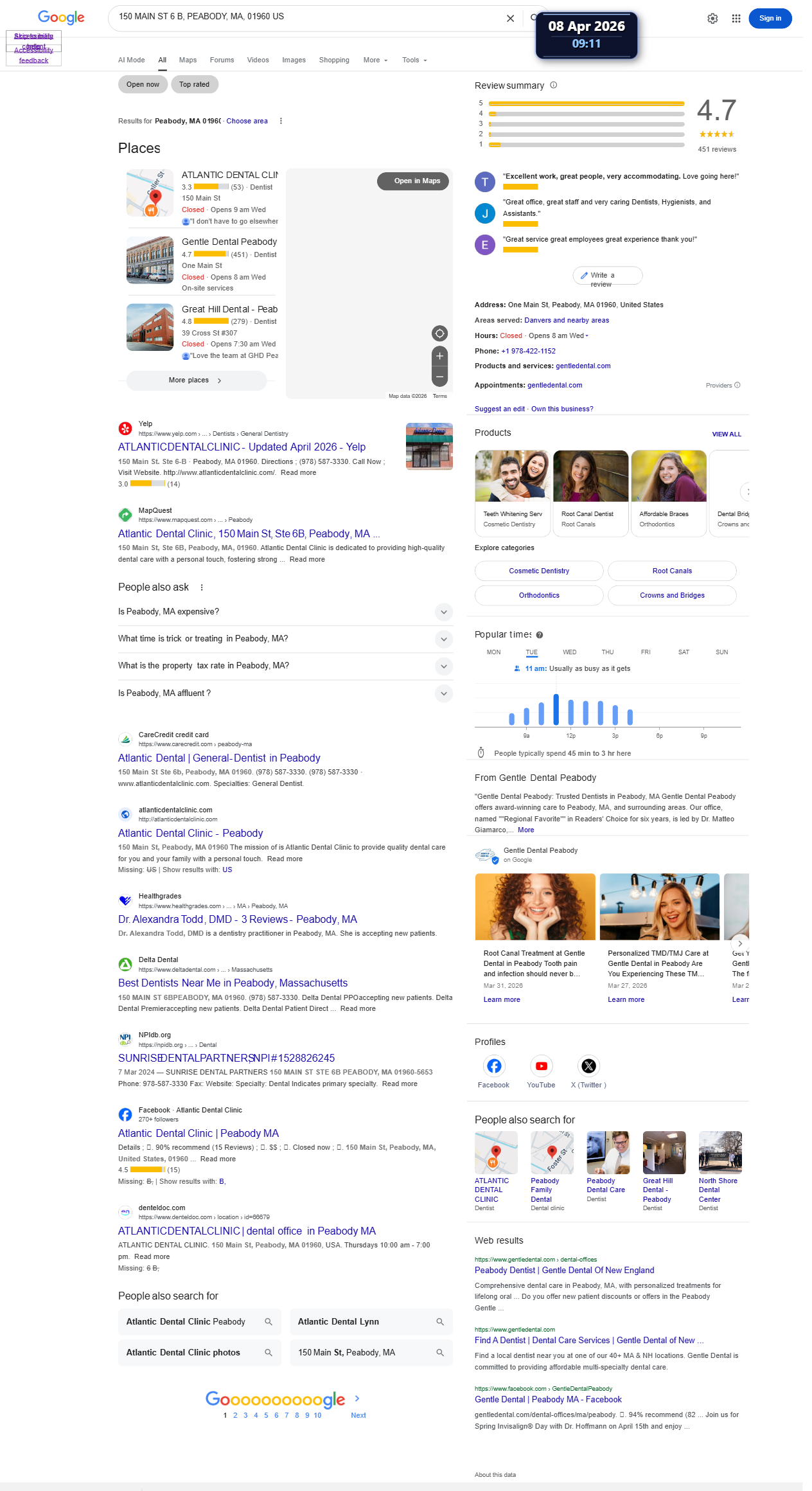The height and width of the screenshot is (1491, 812).
Task: Open Teeth Whitening product card
Action: click(x=513, y=494)
